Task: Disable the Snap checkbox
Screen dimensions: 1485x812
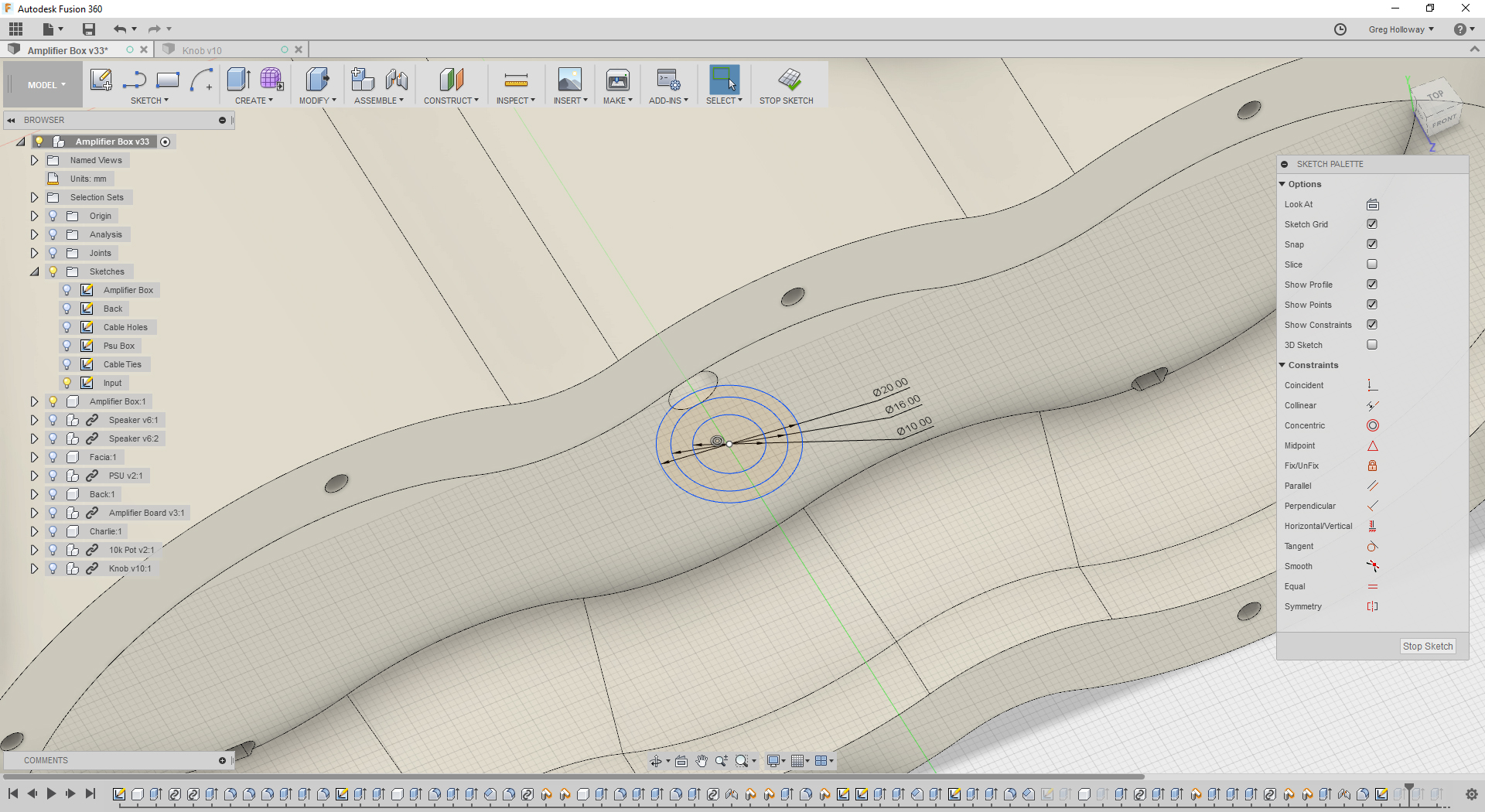Action: (x=1372, y=244)
